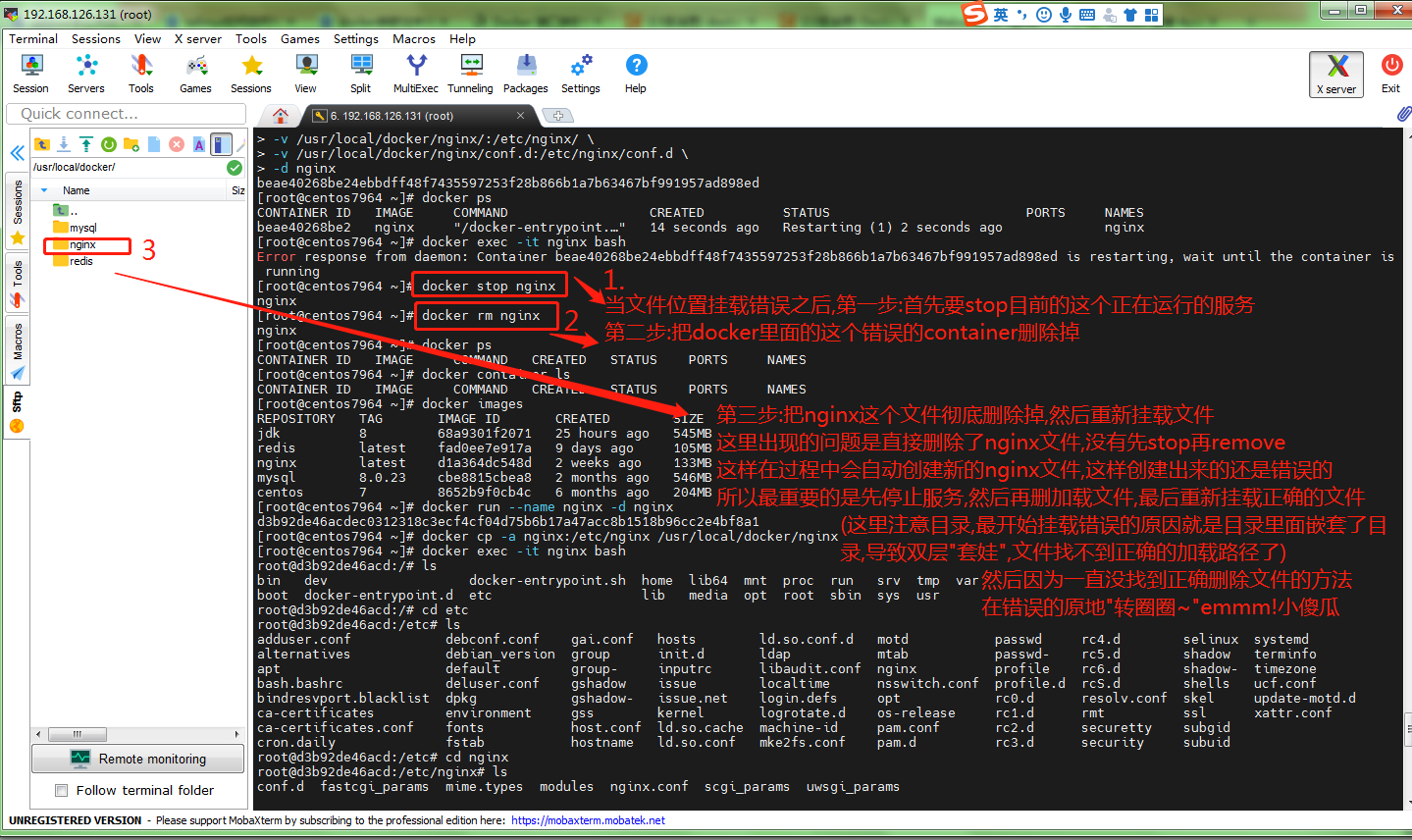Click the Name column sort arrow

tap(43, 190)
